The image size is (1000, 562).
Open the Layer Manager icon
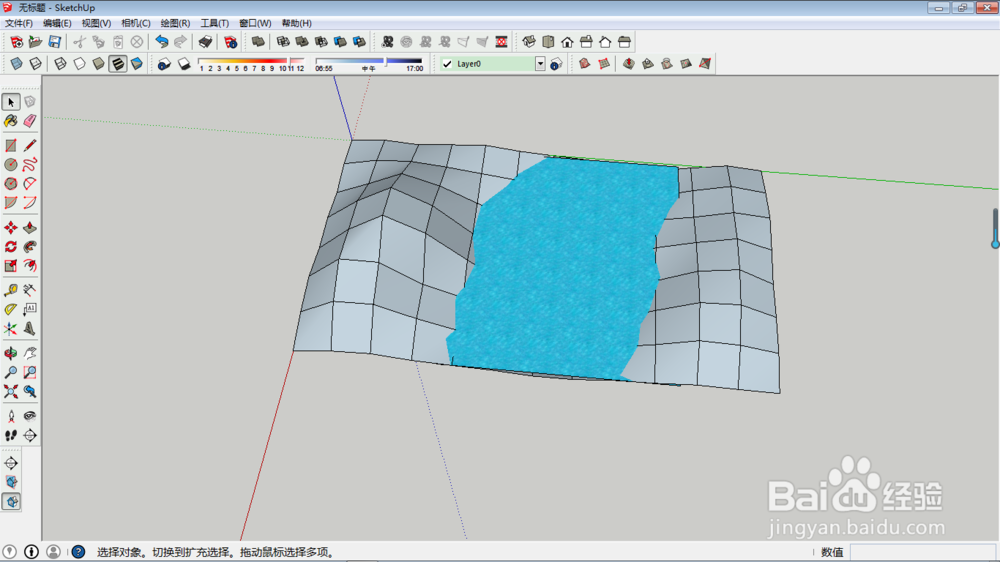[556, 64]
